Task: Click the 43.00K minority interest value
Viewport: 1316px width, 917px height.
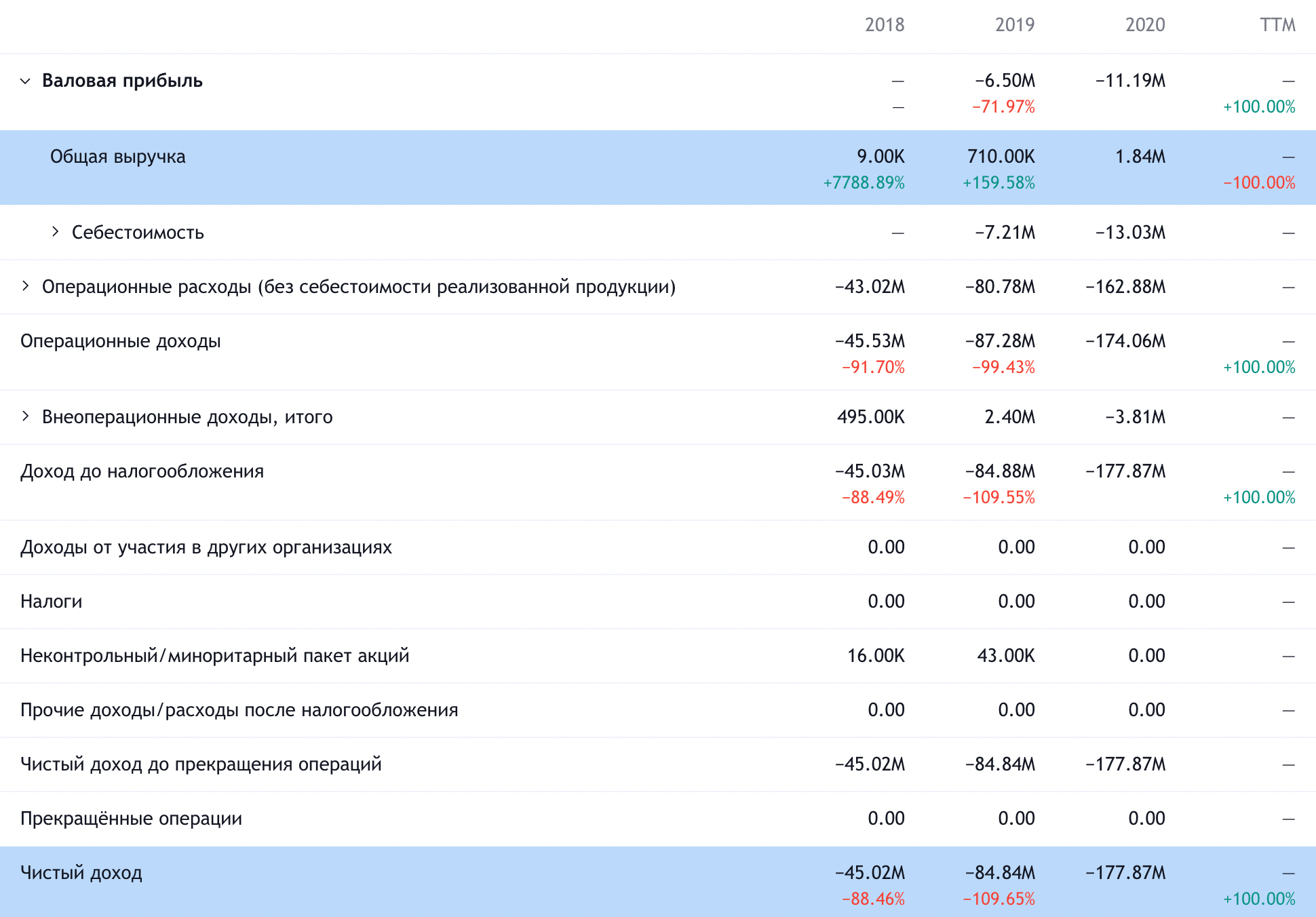Action: point(1006,656)
